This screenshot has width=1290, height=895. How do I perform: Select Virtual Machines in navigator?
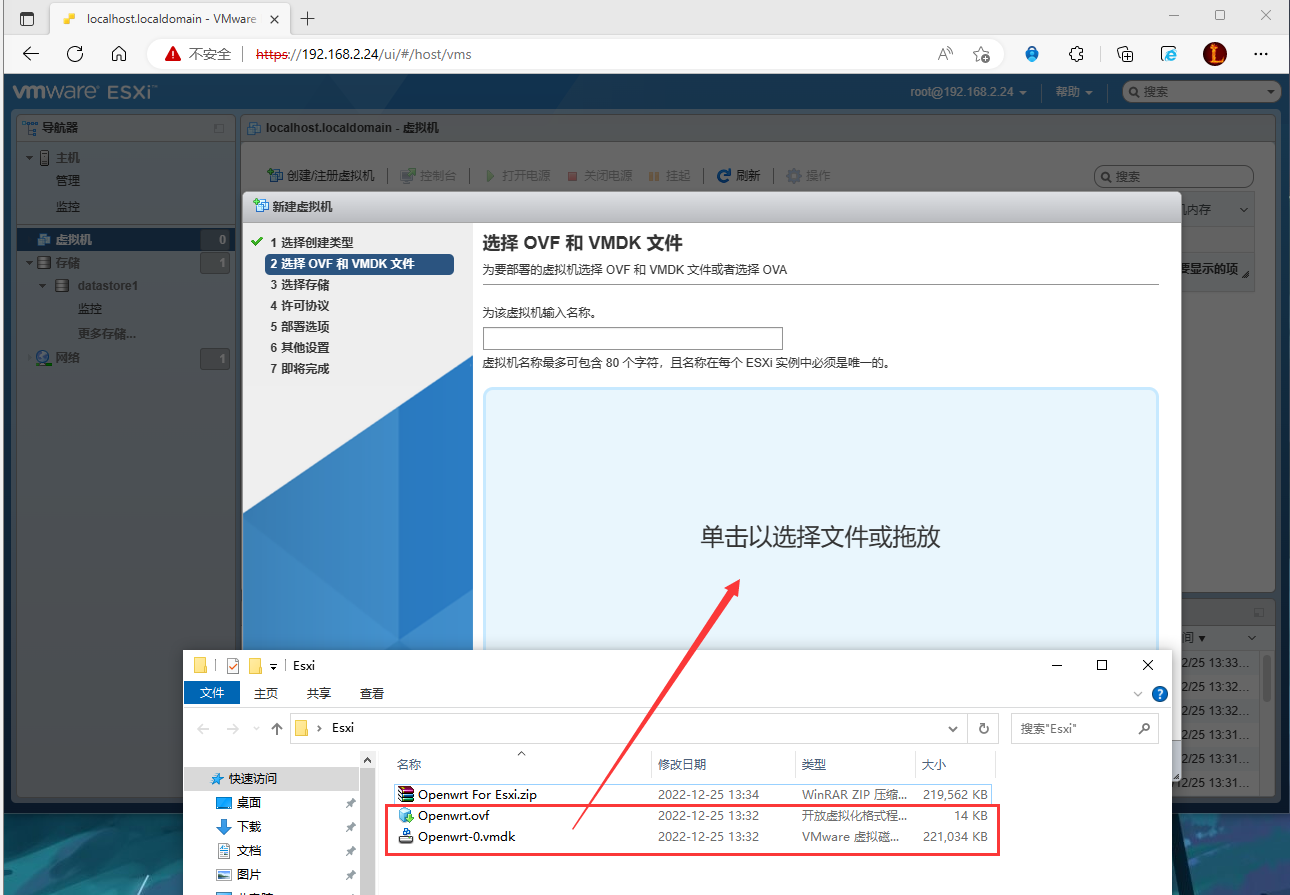click(124, 240)
